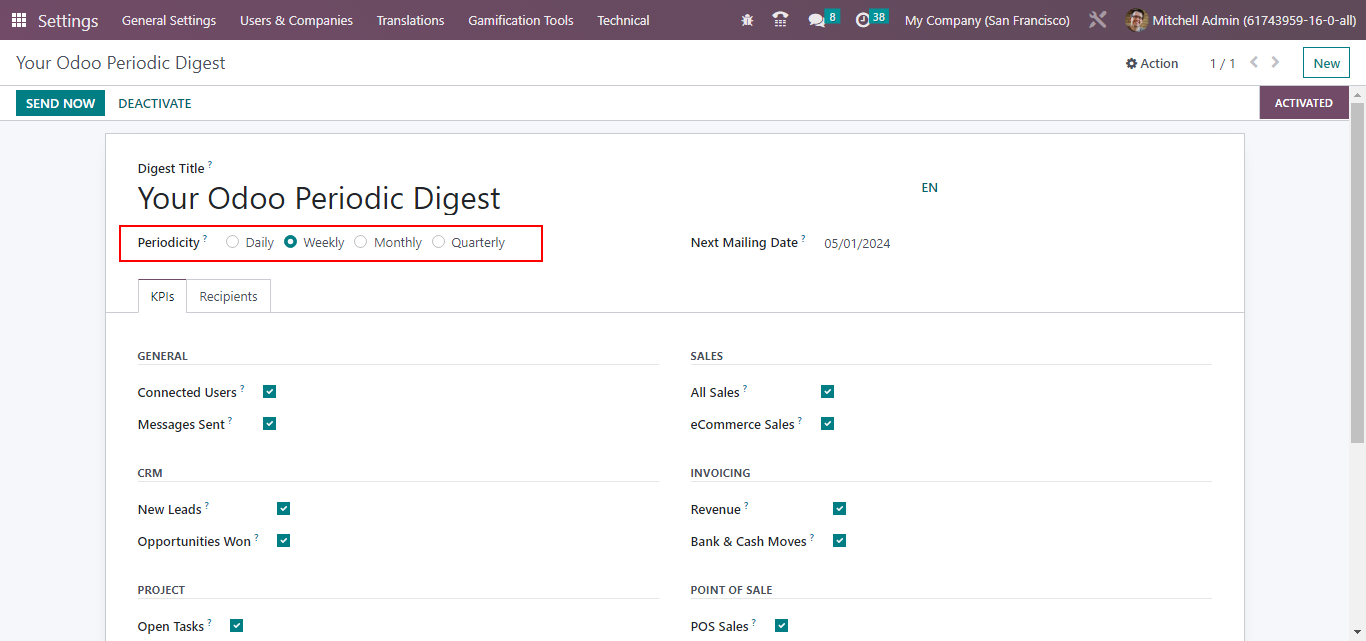Uncheck the Revenue checkbox

(839, 509)
